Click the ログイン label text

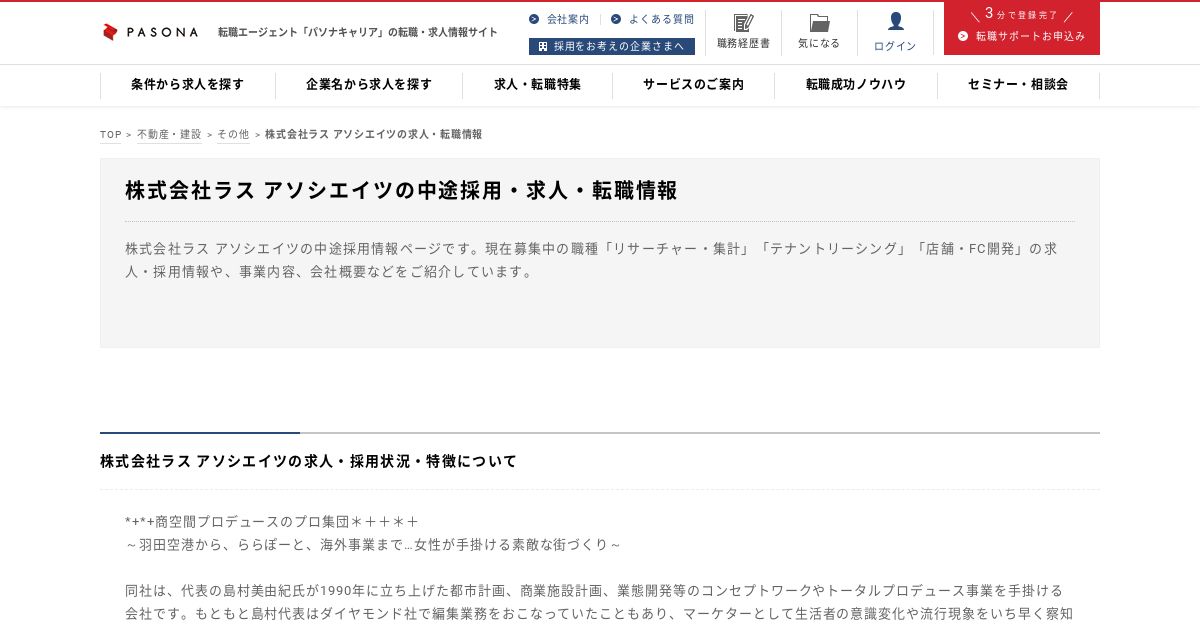coord(895,46)
